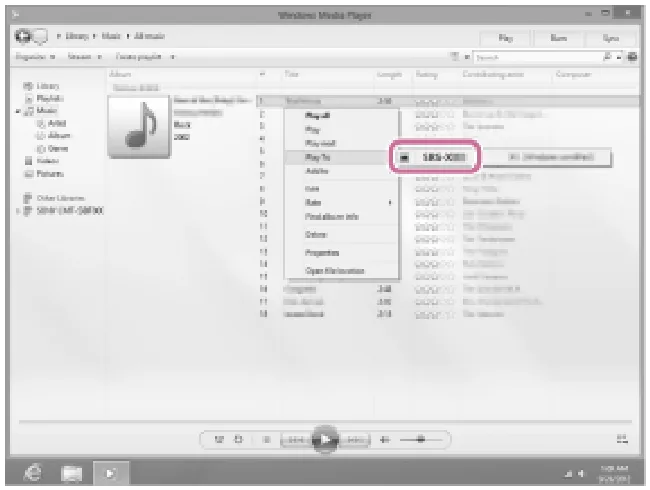Start playback with the round Play button
Image resolution: width=650 pixels, height=490 pixels.
tap(325, 439)
